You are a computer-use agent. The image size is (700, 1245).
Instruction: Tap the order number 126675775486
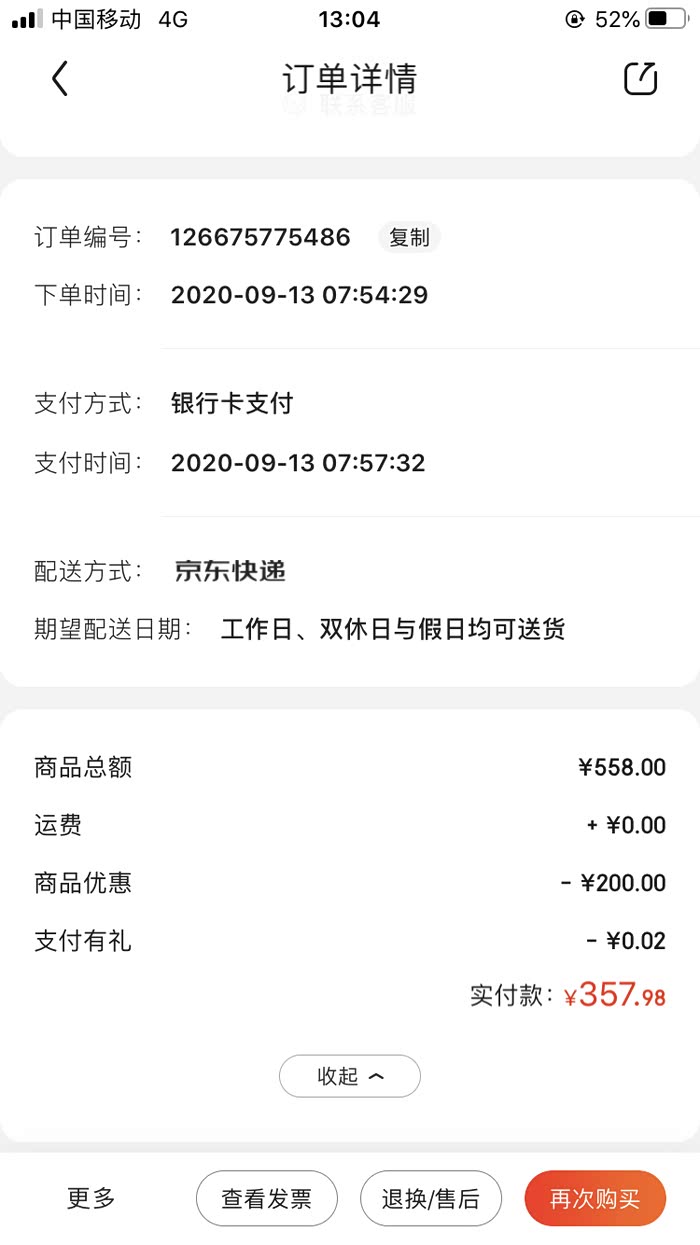tap(260, 237)
